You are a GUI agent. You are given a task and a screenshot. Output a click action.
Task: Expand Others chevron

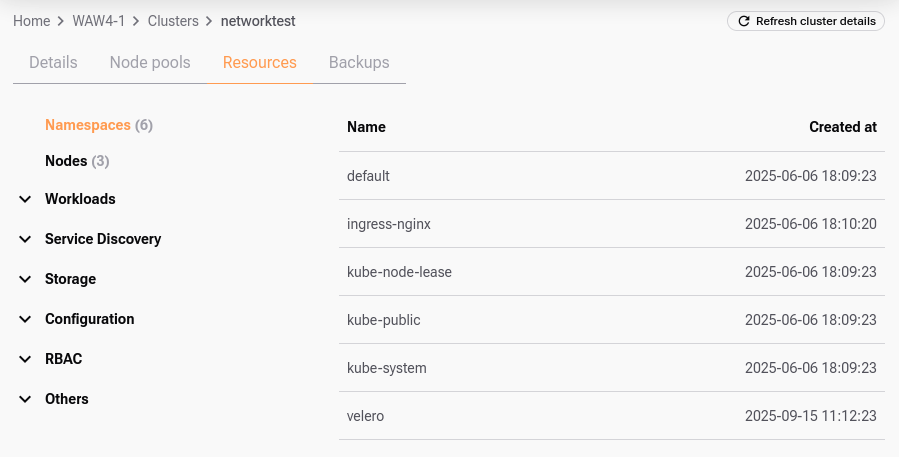[25, 399]
